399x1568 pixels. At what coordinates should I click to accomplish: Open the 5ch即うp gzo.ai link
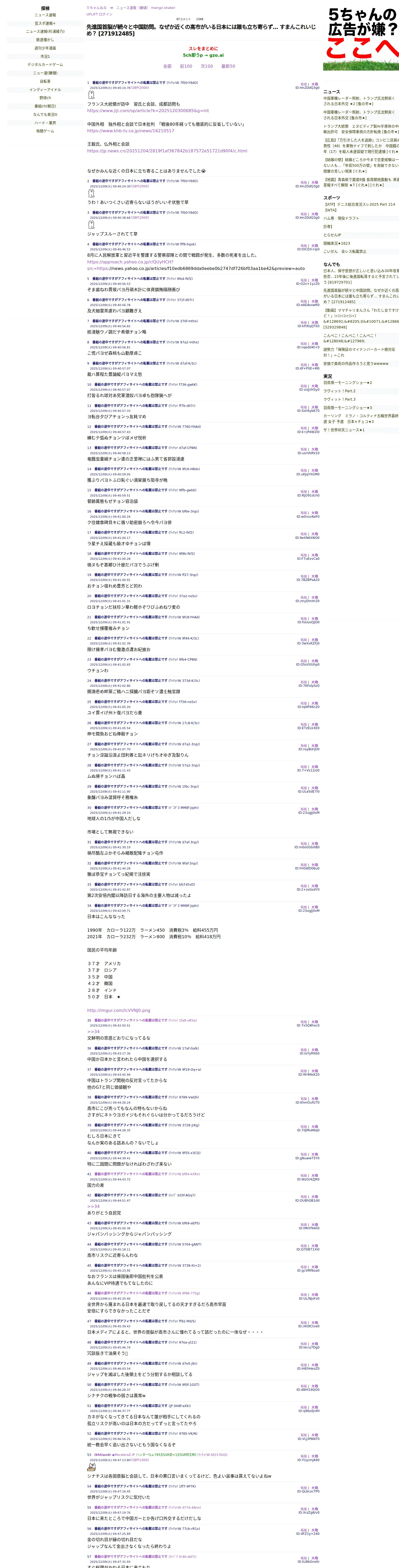pos(204,55)
